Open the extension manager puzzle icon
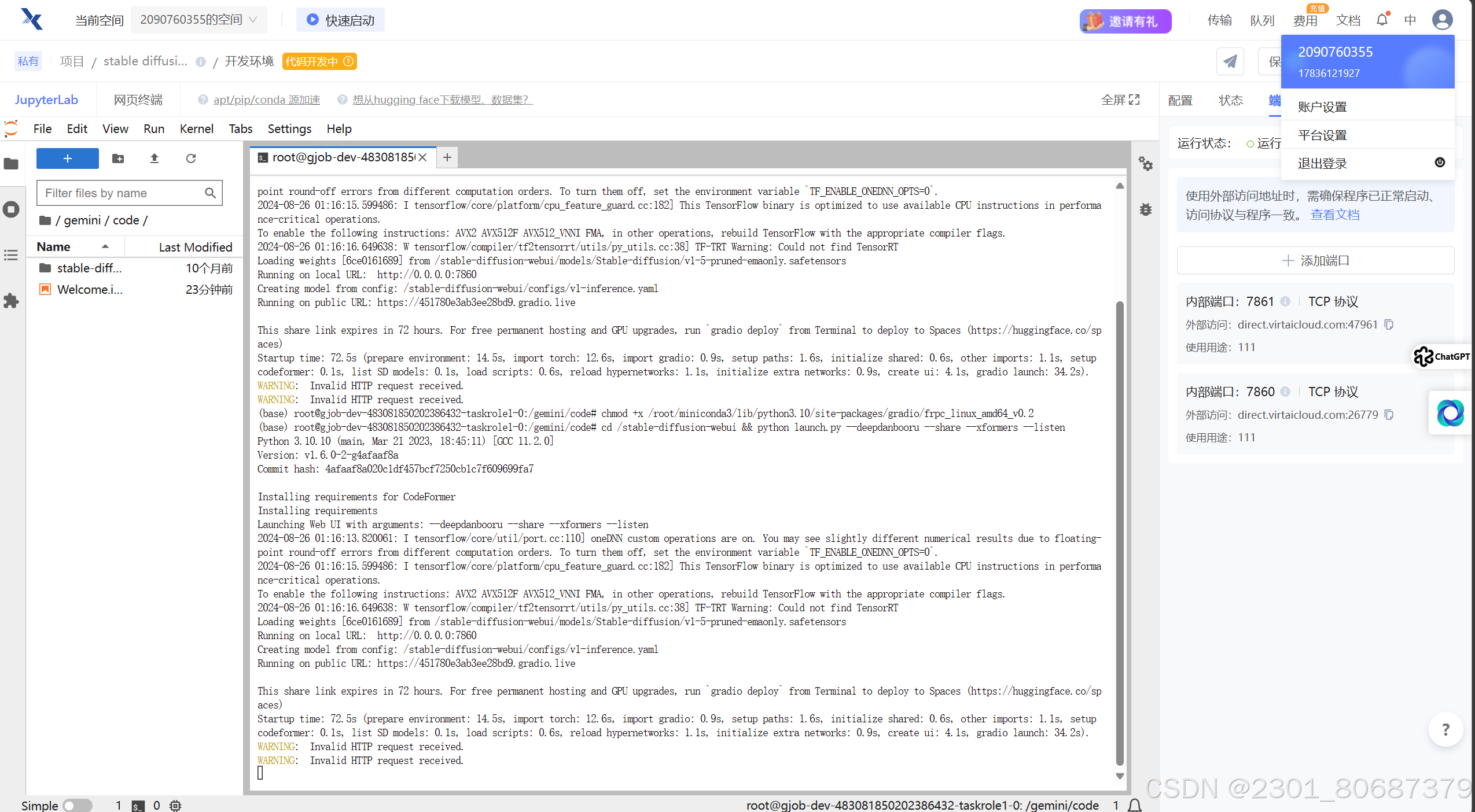The width and height of the screenshot is (1475, 812). tap(11, 301)
